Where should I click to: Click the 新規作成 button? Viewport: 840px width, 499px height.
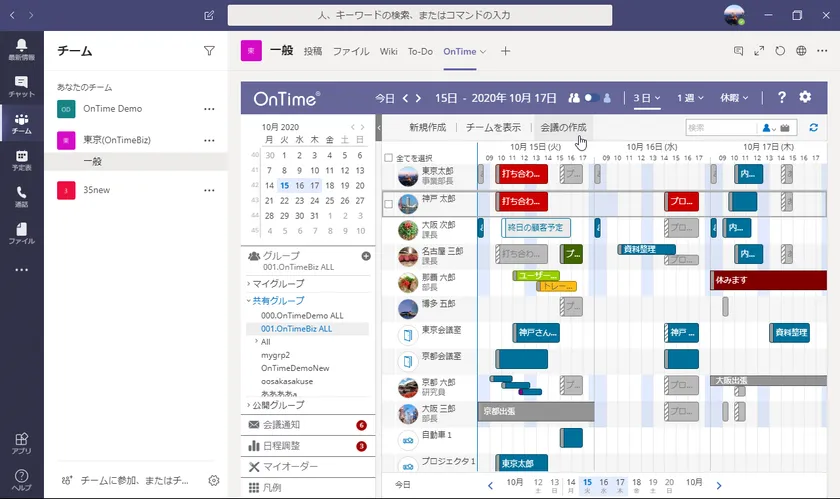pyautogui.click(x=428, y=128)
